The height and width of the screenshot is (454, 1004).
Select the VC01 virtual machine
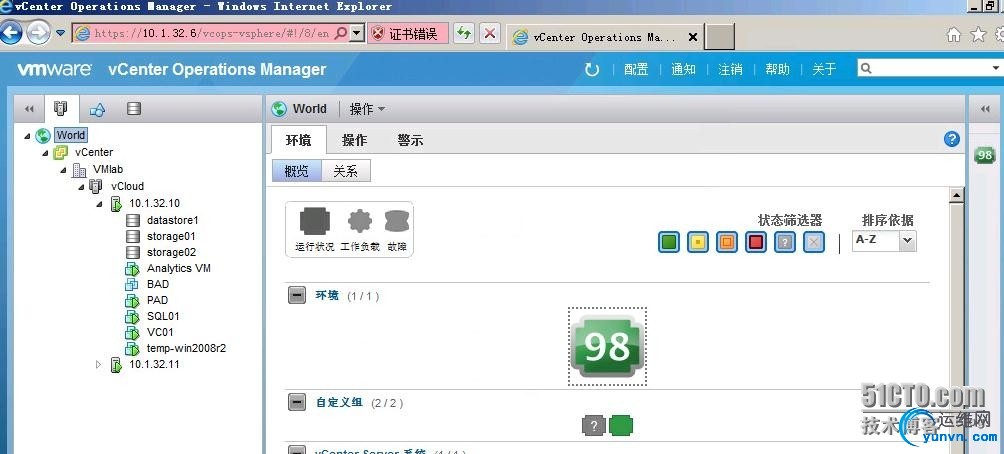click(160, 332)
